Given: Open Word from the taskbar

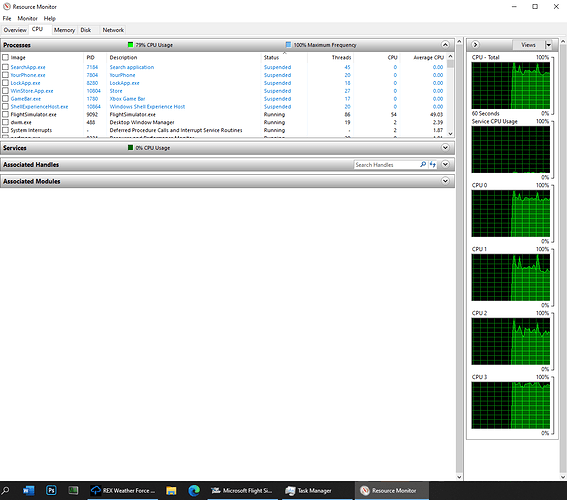Looking at the screenshot, I should click(x=28, y=491).
